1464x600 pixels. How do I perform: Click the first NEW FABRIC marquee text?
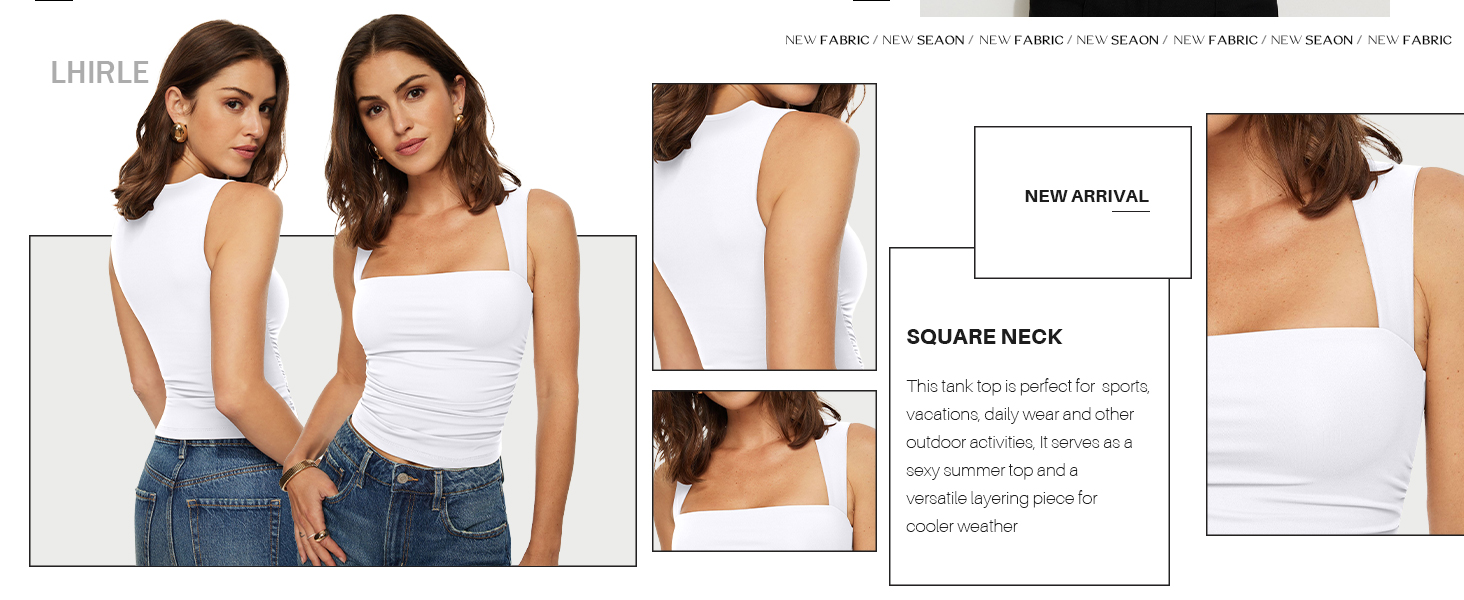827,40
